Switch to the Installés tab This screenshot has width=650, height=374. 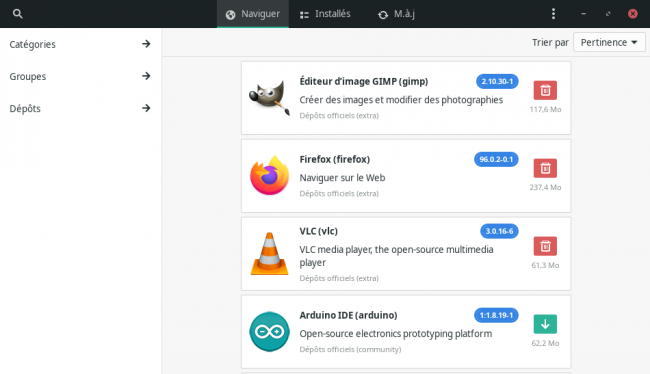click(x=325, y=14)
